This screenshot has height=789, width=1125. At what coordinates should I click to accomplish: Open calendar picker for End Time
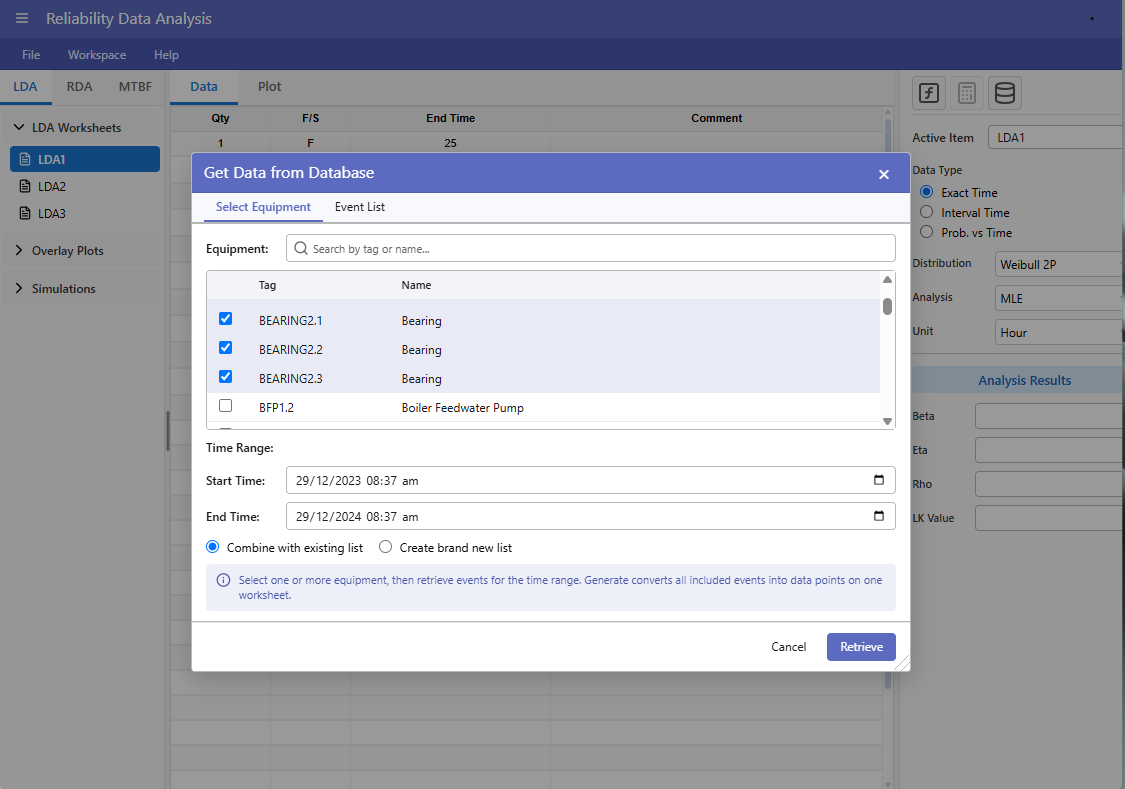tap(879, 516)
